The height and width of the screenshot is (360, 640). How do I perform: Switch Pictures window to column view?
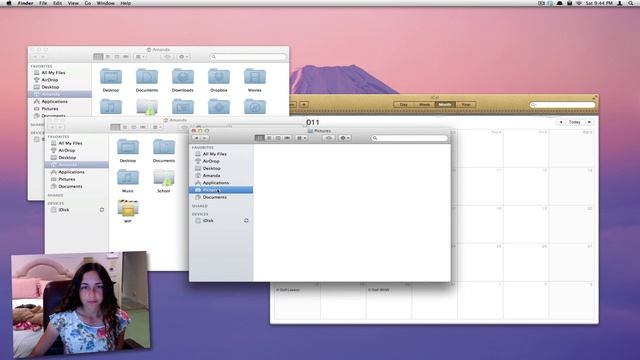point(278,138)
